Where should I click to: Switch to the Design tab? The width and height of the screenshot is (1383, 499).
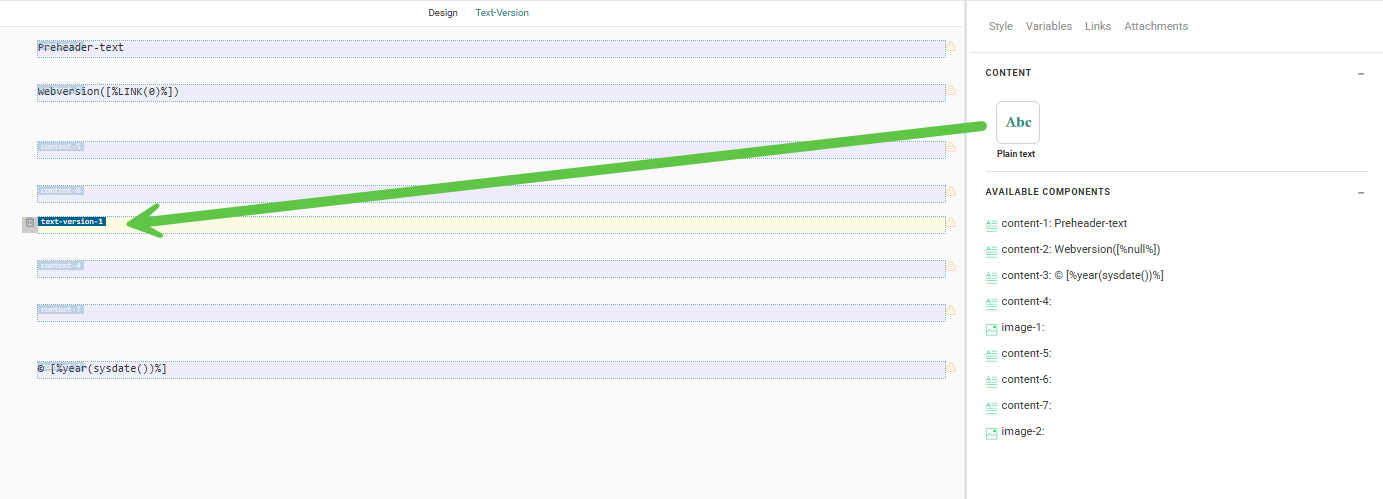coord(443,13)
